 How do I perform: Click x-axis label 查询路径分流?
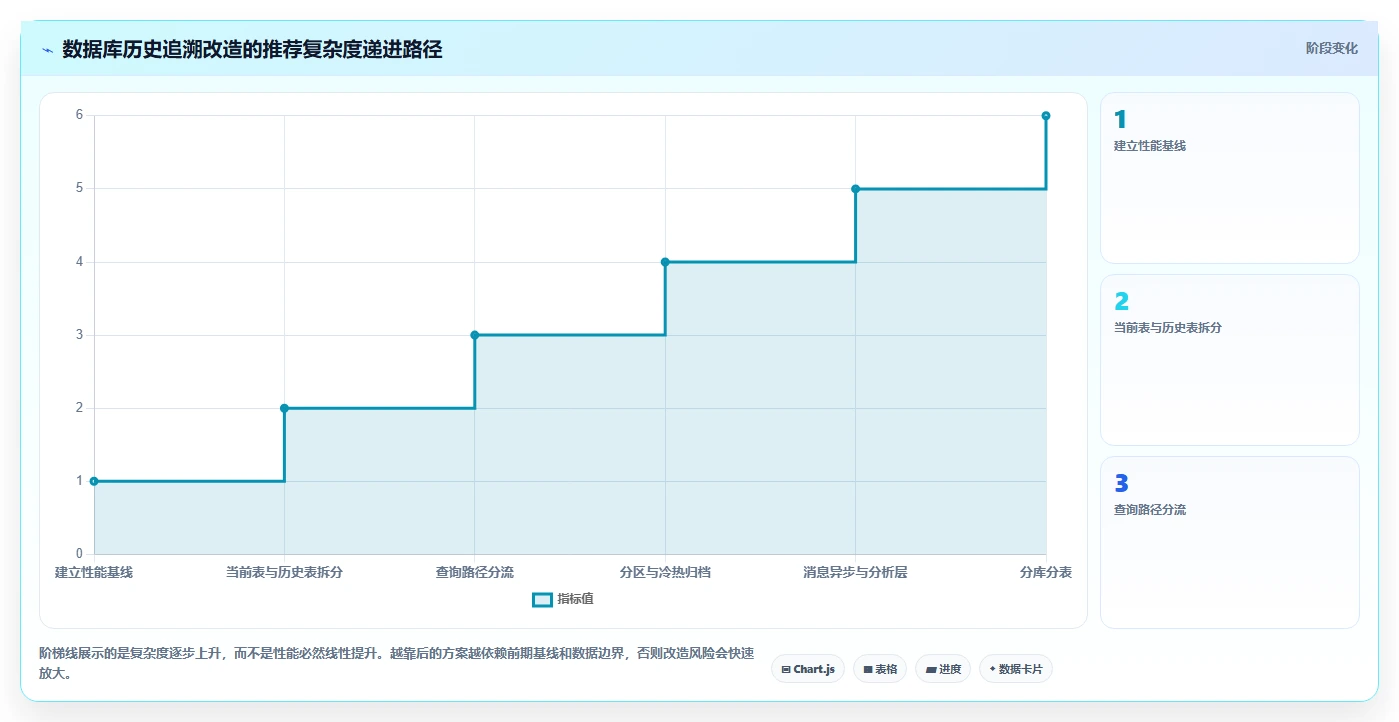point(475,572)
